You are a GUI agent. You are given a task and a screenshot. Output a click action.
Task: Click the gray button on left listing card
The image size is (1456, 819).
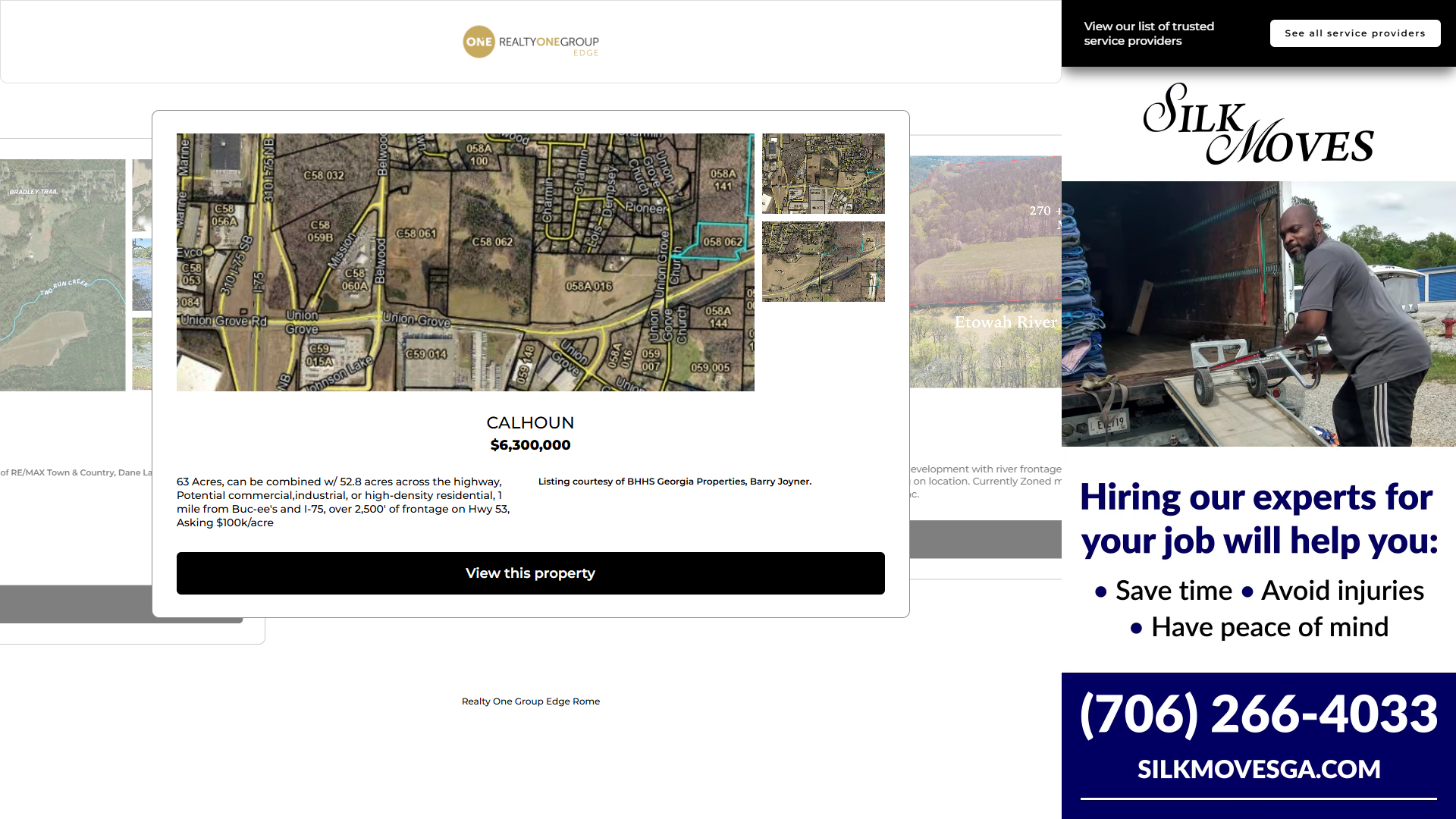point(76,604)
